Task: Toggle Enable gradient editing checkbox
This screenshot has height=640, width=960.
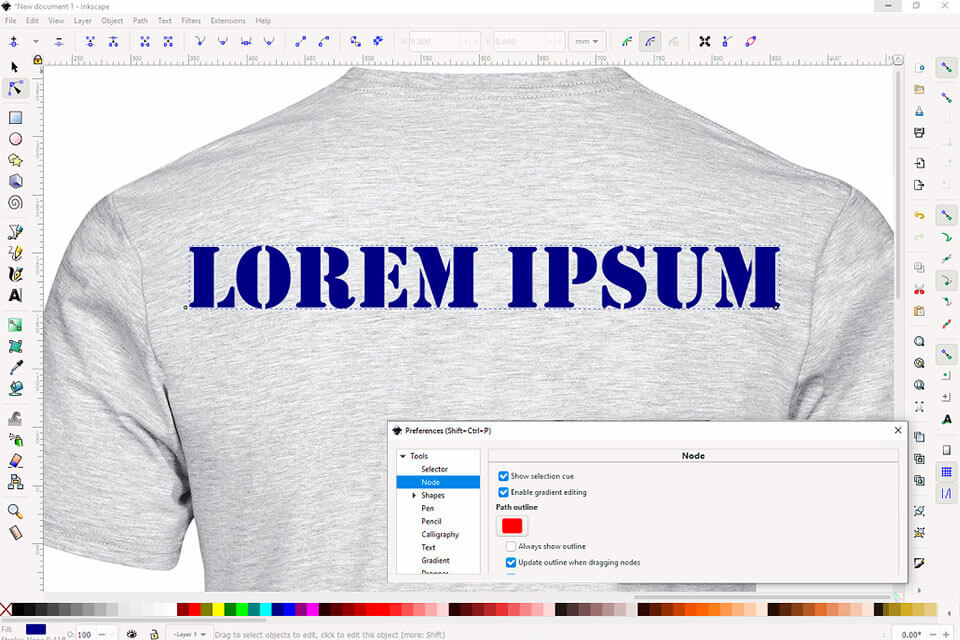Action: click(x=503, y=492)
